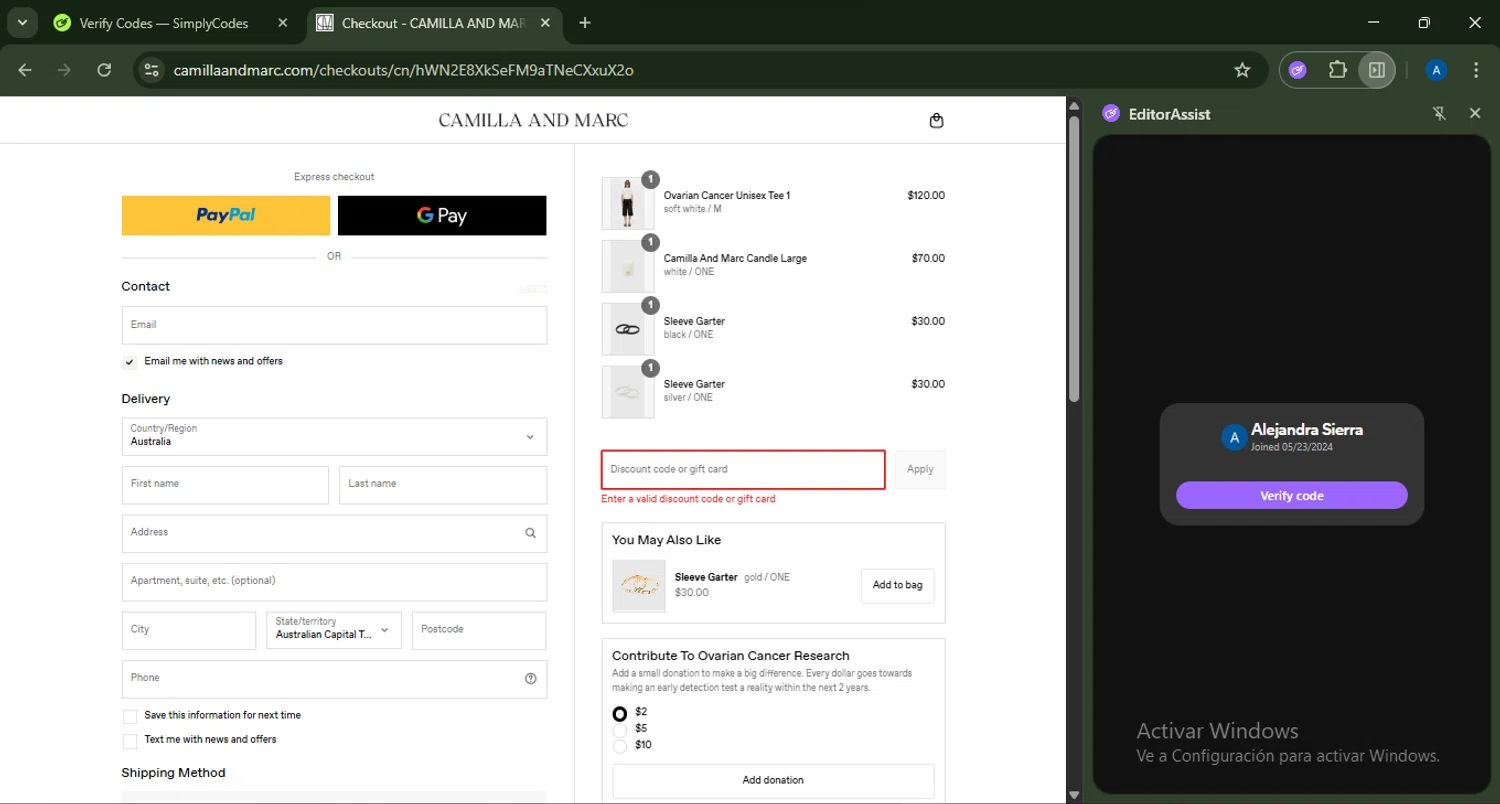This screenshot has height=804, width=1500.
Task: Open the State/territory dropdown
Action: (x=334, y=630)
